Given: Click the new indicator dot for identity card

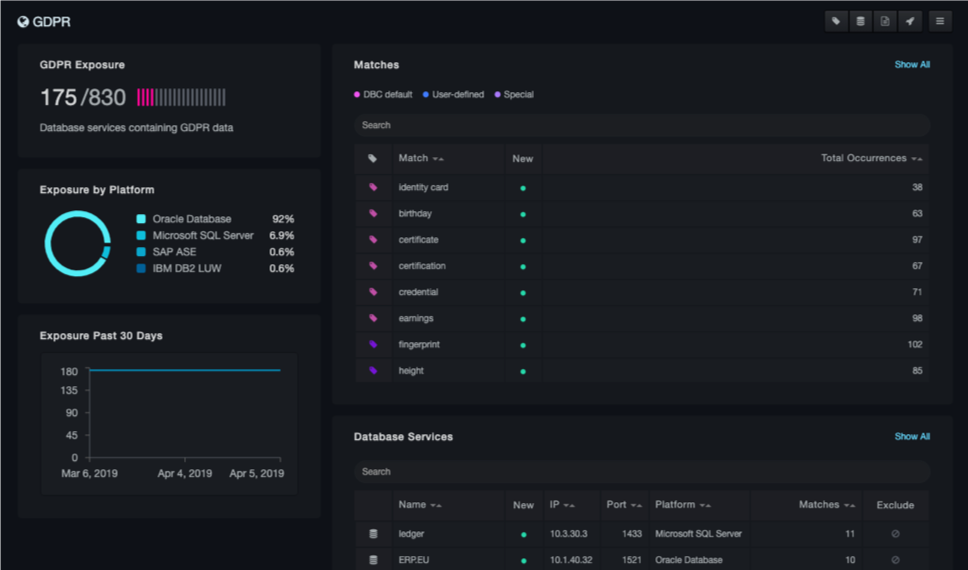Looking at the screenshot, I should (x=523, y=188).
